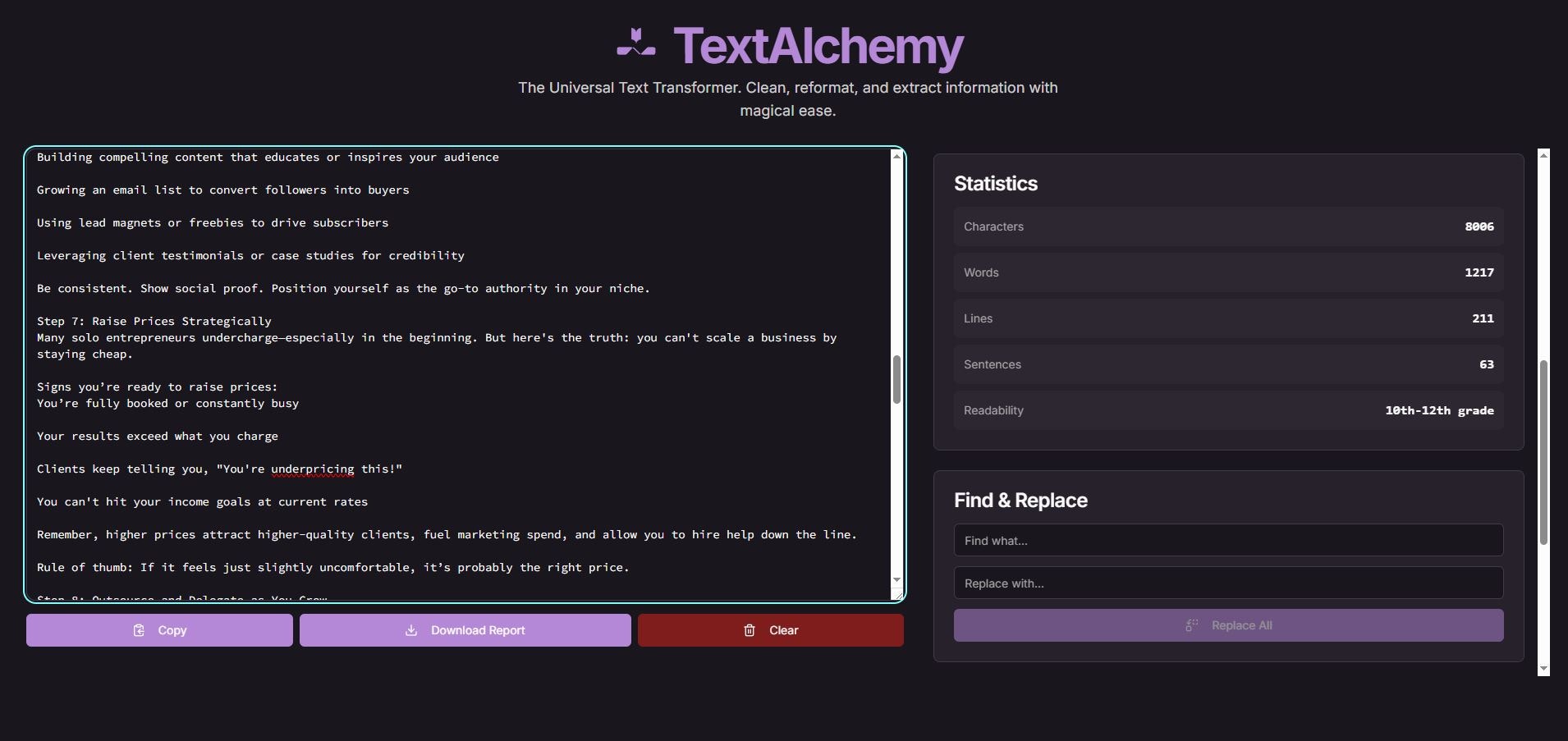Download the text report

coord(465,630)
